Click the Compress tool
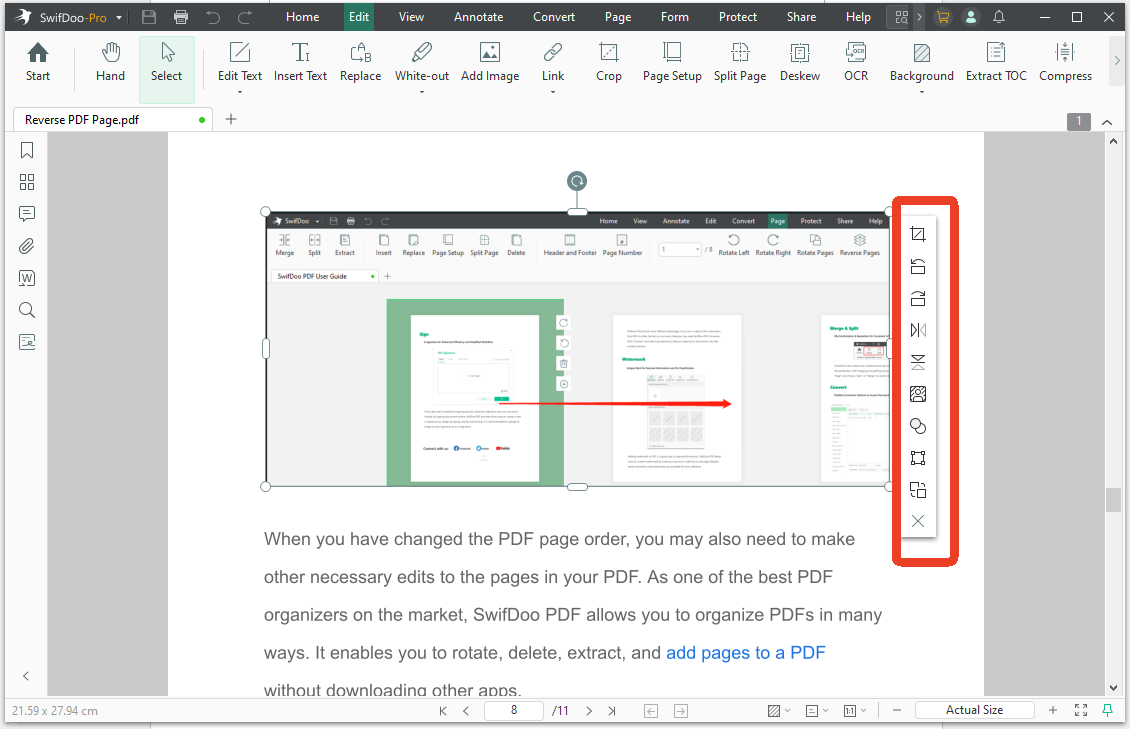The image size is (1130, 729). 1065,63
